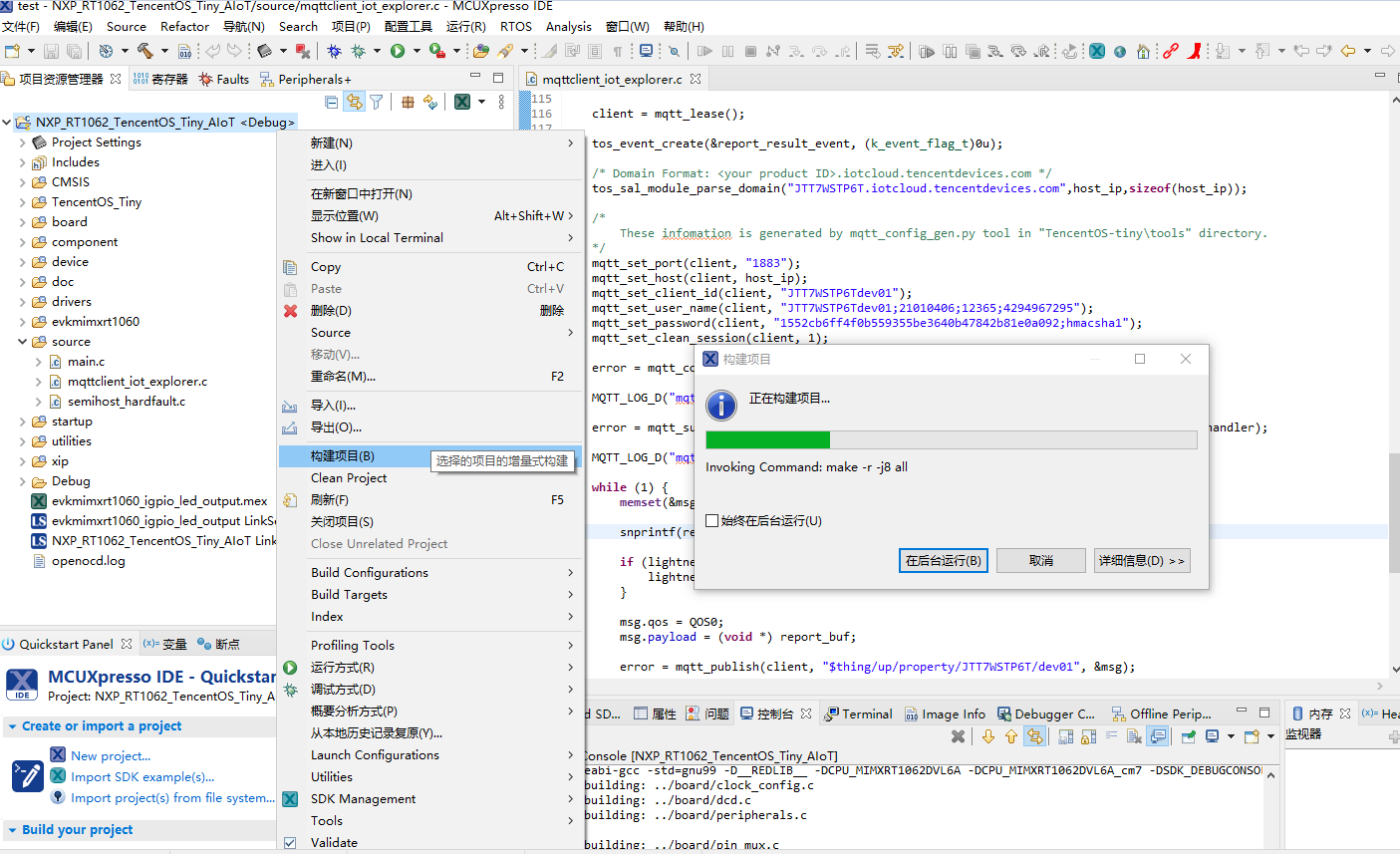The height and width of the screenshot is (854, 1400).
Task: Open Profiling Tools submenu
Action: click(x=432, y=646)
